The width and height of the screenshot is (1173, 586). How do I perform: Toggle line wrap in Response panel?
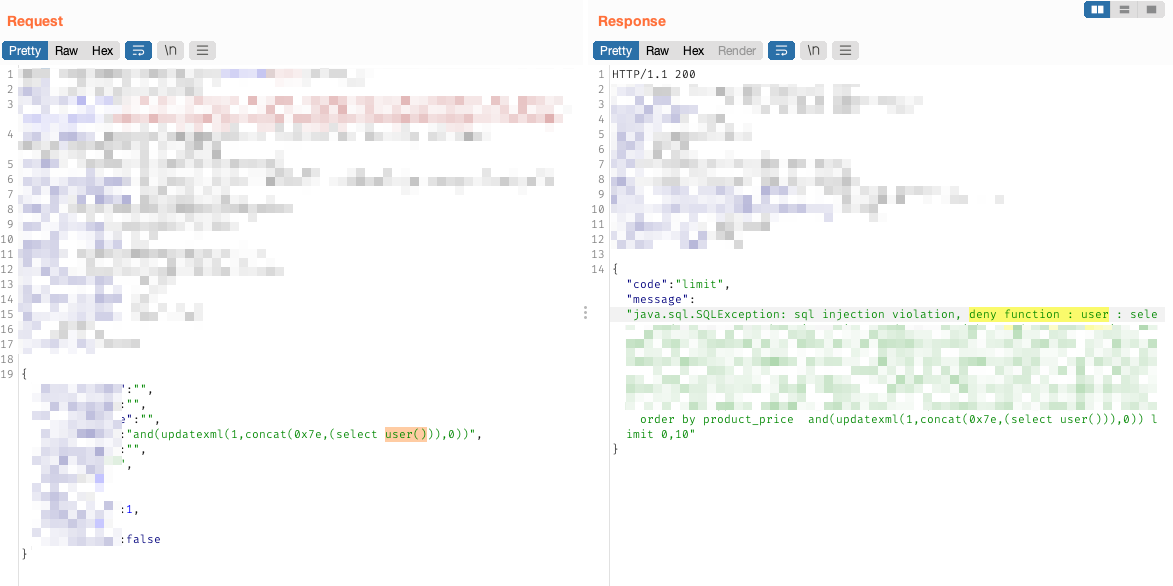pos(781,51)
